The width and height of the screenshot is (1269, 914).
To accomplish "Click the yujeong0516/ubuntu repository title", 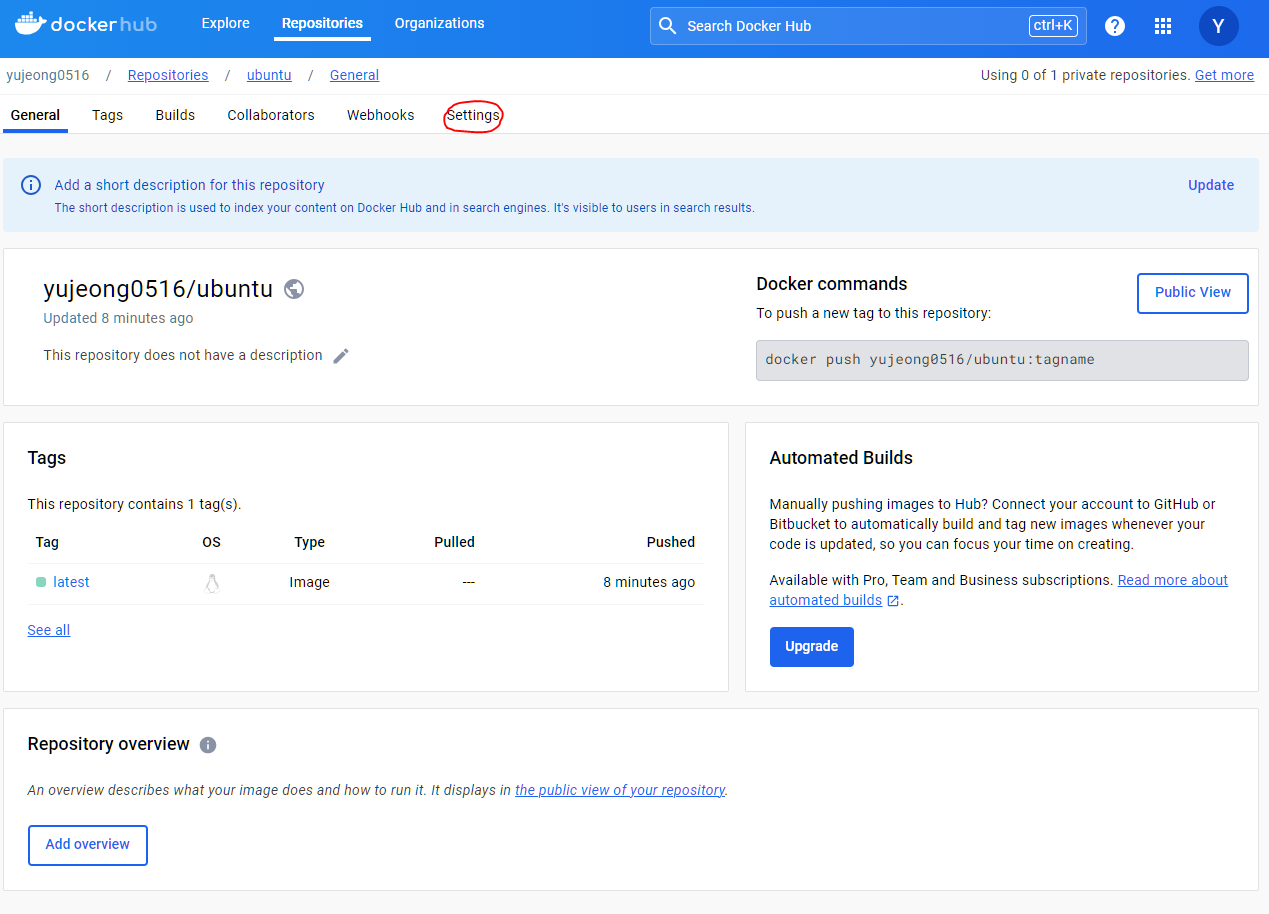I will click(x=158, y=289).
